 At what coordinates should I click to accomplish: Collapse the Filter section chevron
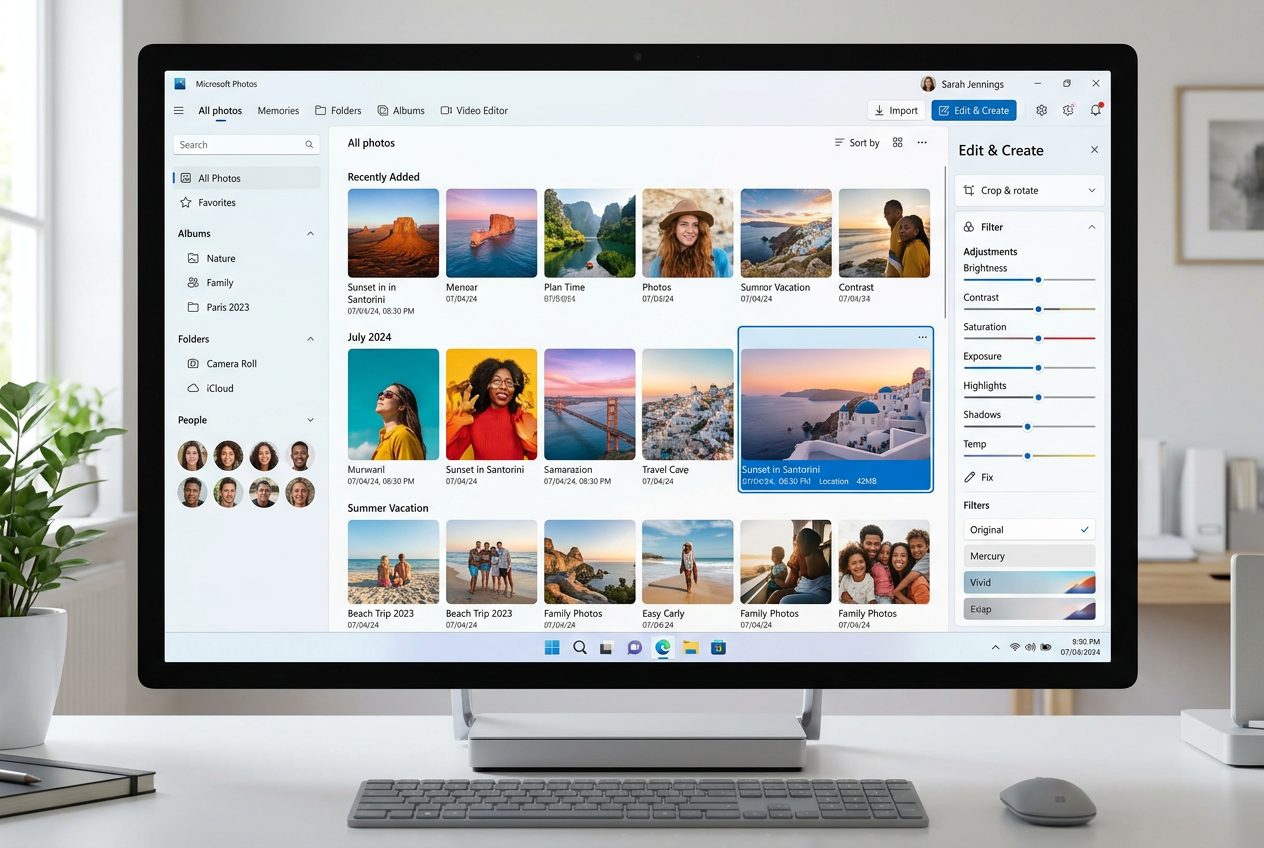click(1091, 227)
